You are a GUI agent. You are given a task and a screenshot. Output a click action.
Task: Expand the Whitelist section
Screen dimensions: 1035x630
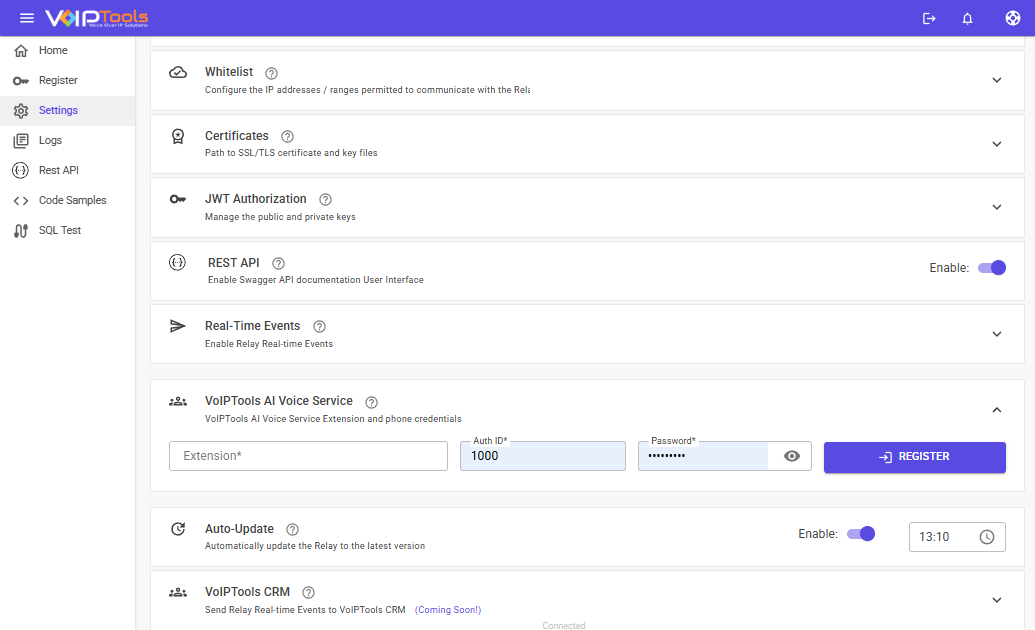996,80
